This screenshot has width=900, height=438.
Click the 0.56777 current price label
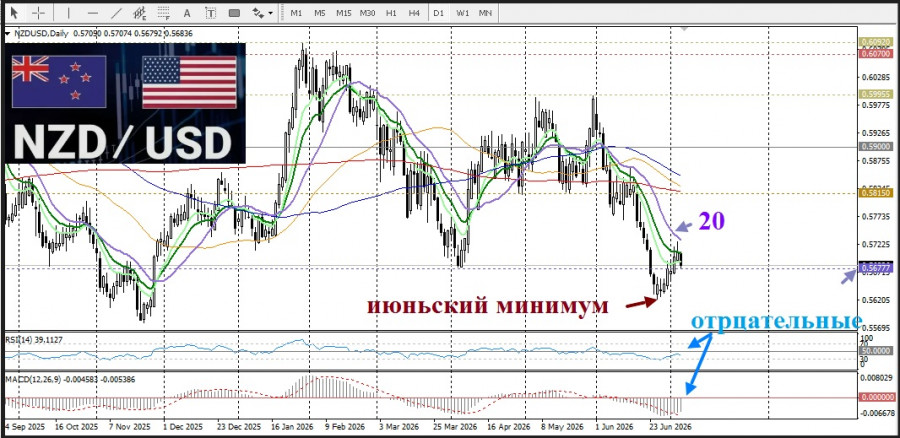click(x=876, y=267)
